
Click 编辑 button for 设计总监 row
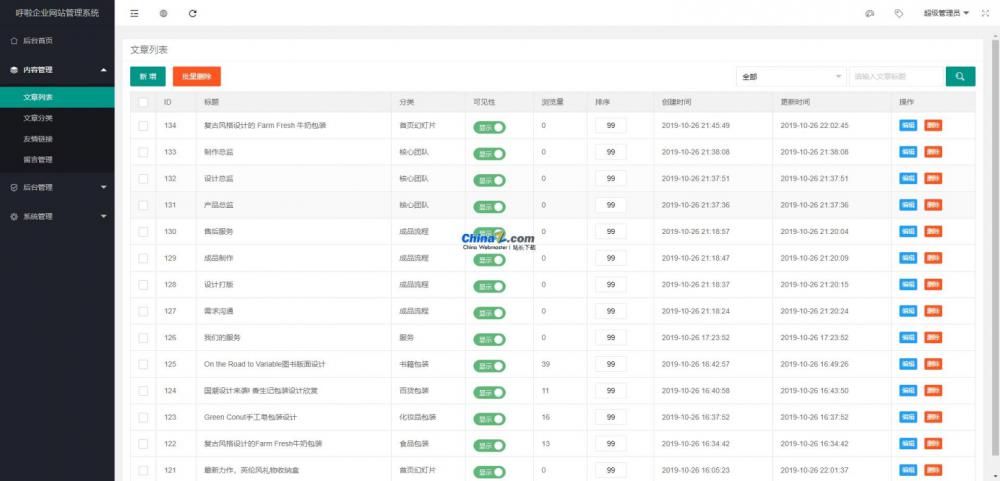(x=908, y=179)
